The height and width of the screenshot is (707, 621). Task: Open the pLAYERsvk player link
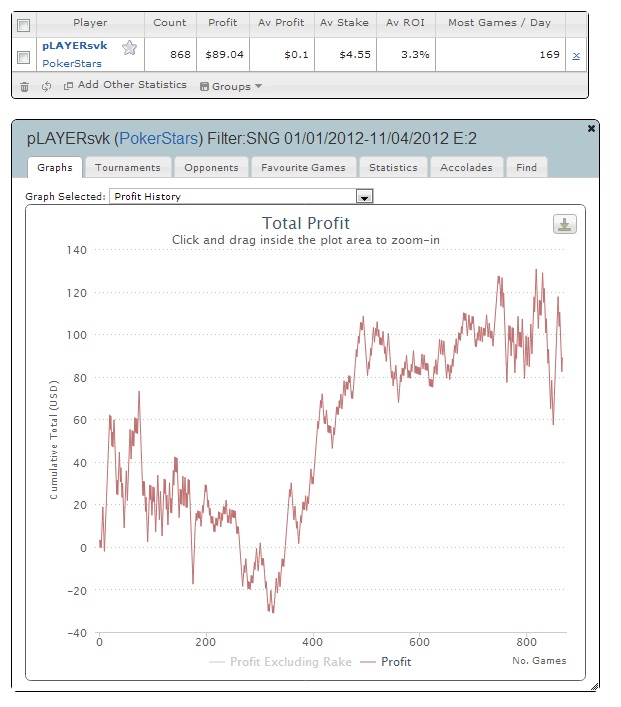[x=75, y=46]
